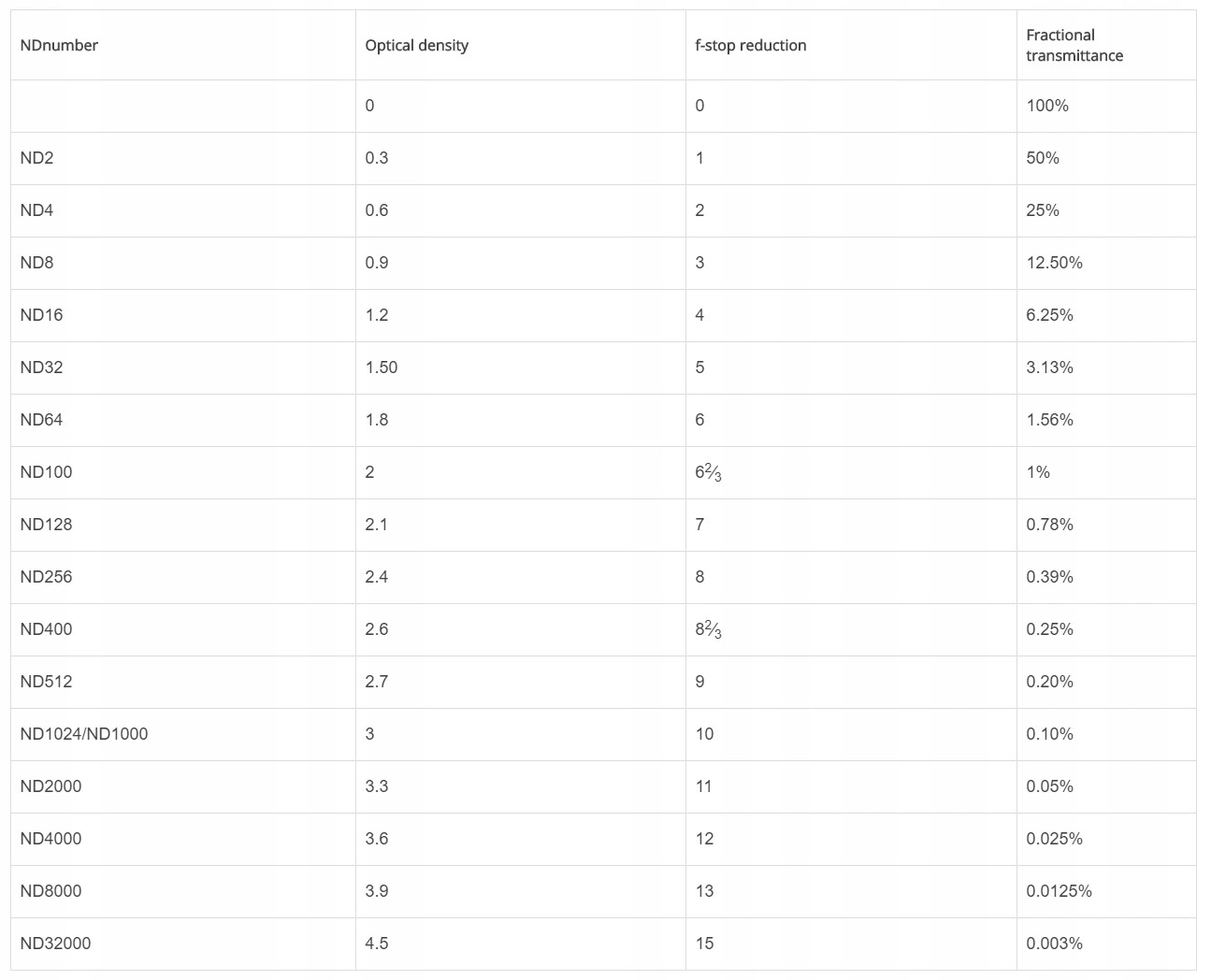This screenshot has width=1211, height=980.
Task: Click the ND1024/ND1000 cell
Action: (x=83, y=734)
